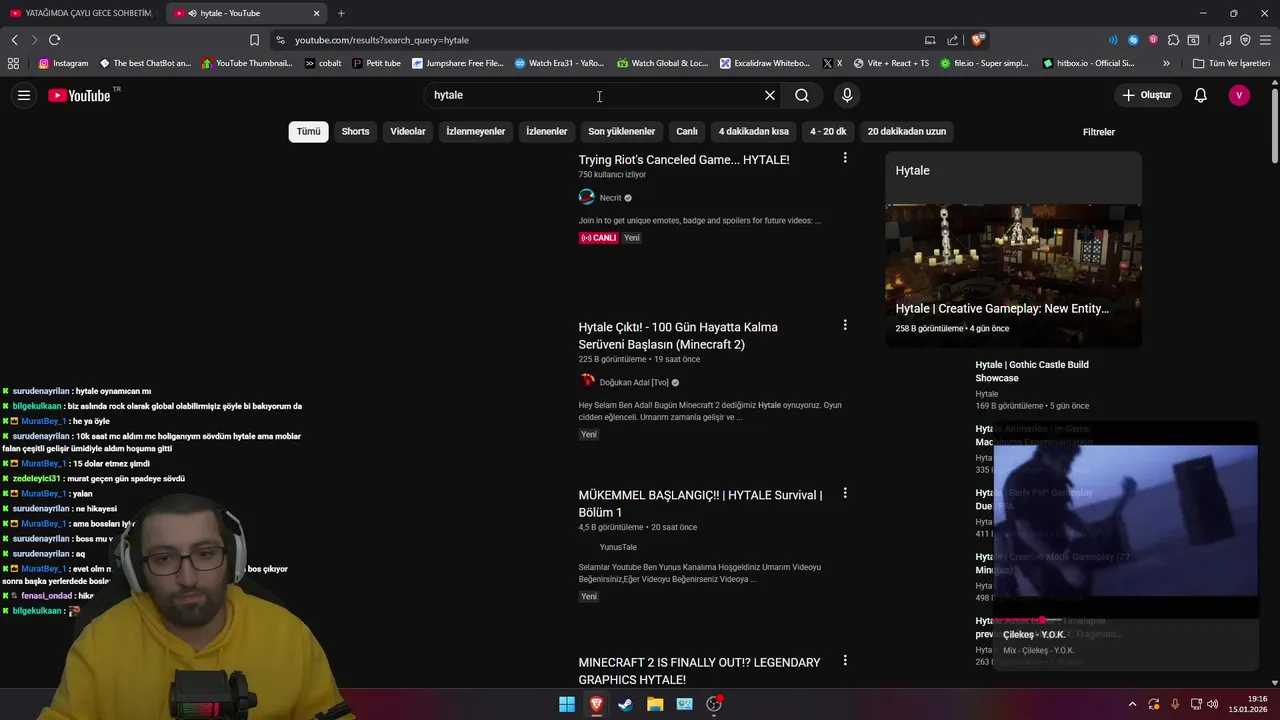This screenshot has height=720, width=1280.
Task: Open more options for Trying Riot's Canceled Game
Action: (x=845, y=158)
